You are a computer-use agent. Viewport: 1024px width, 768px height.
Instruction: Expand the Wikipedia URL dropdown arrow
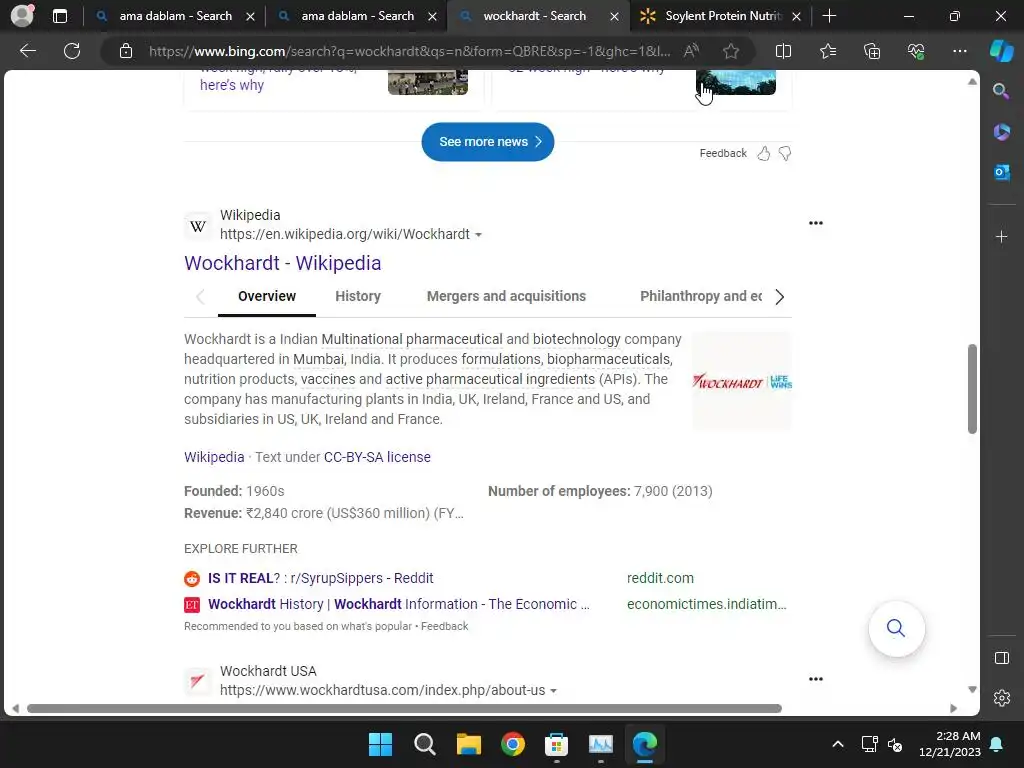479,234
